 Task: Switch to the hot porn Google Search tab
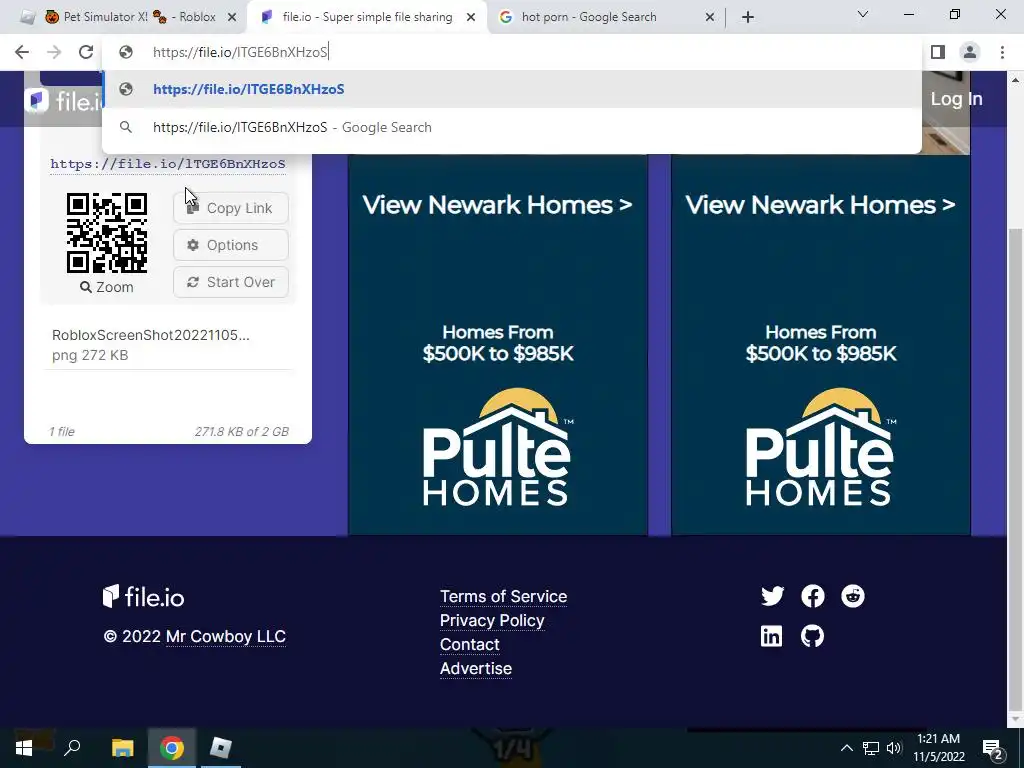pyautogui.click(x=589, y=18)
